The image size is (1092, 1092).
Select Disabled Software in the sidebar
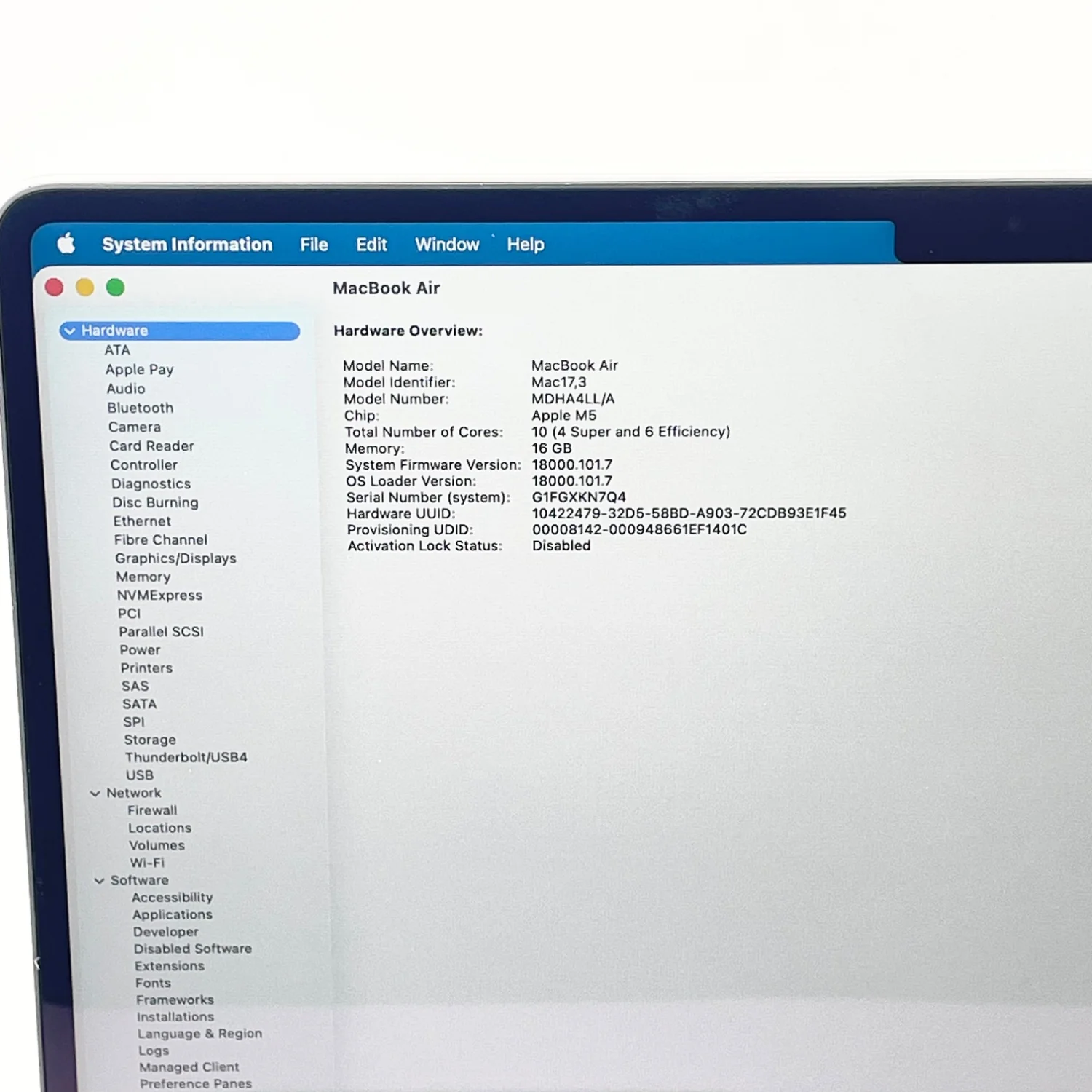coord(193,949)
